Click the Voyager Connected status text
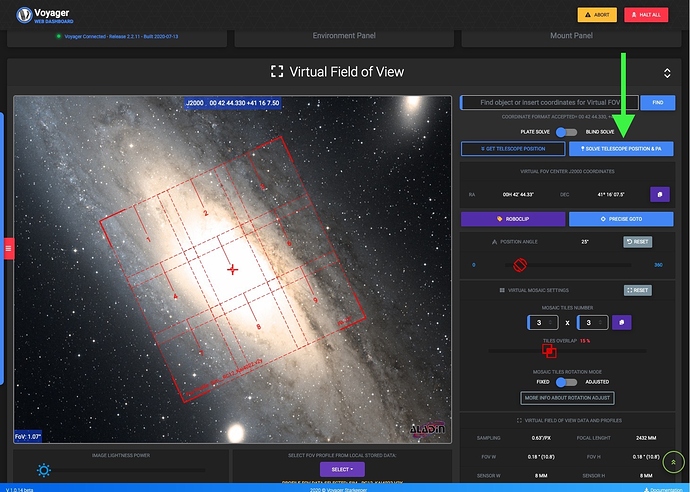 tap(121, 37)
